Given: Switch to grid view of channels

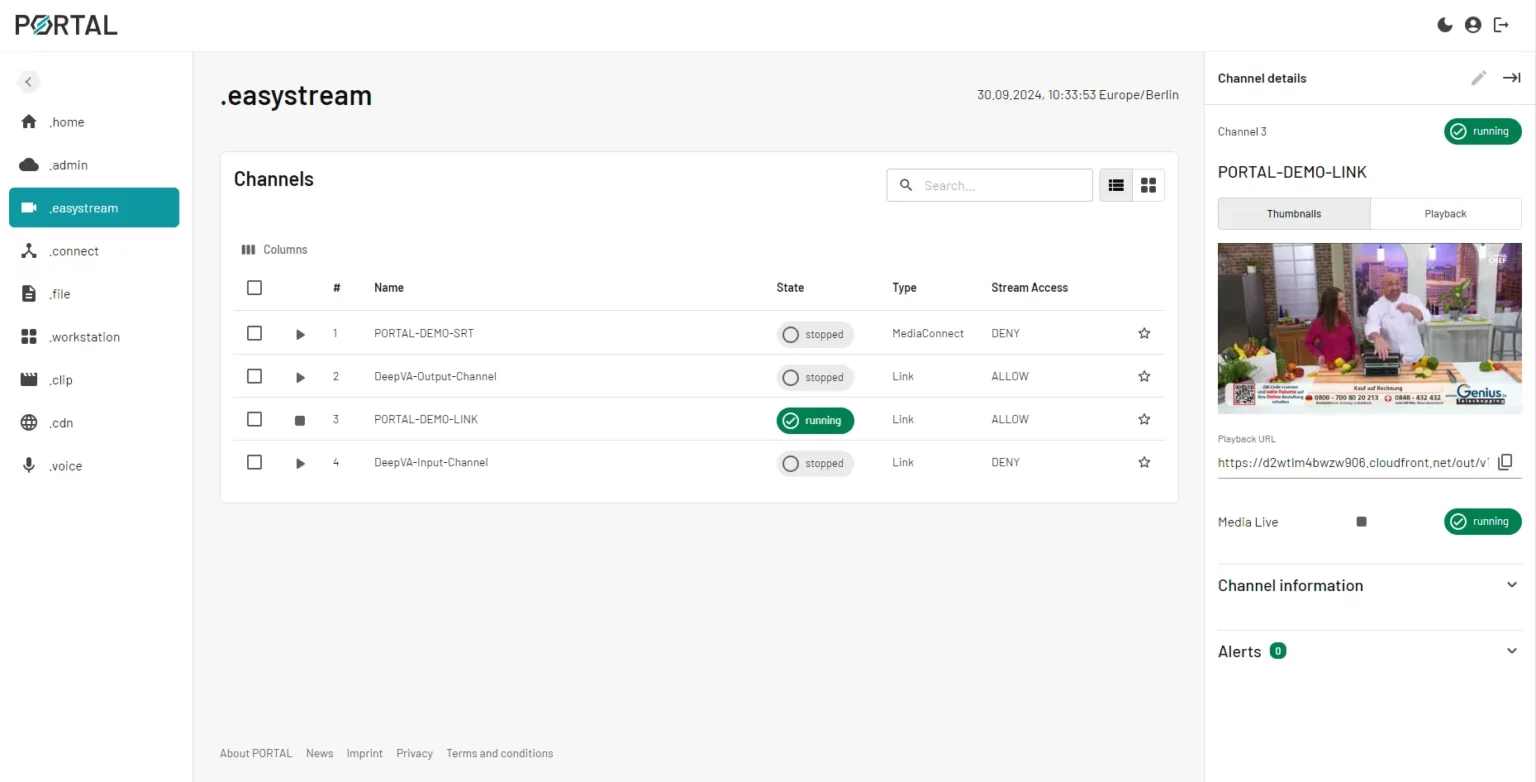Looking at the screenshot, I should (x=1148, y=185).
